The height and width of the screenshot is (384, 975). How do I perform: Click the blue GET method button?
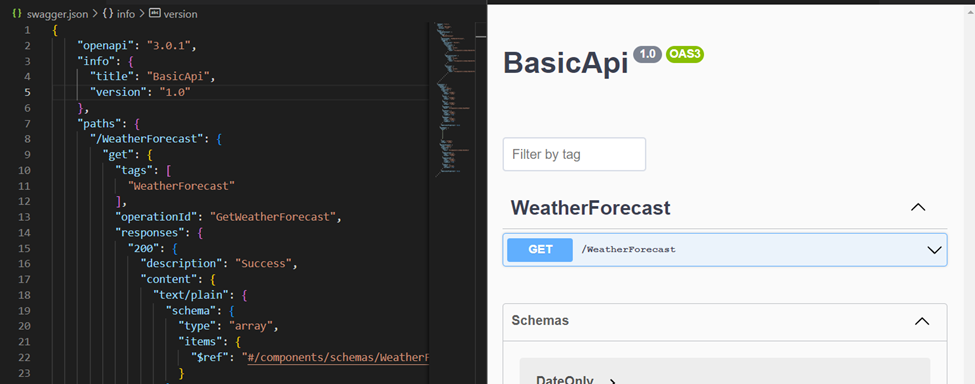click(x=540, y=250)
